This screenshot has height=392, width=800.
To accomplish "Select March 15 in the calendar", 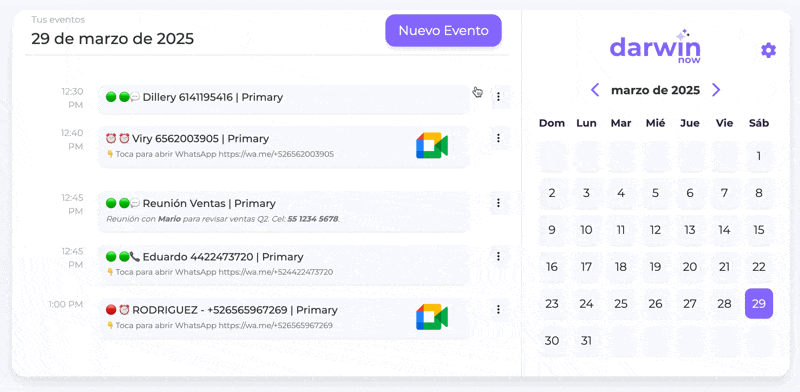I will 759,230.
